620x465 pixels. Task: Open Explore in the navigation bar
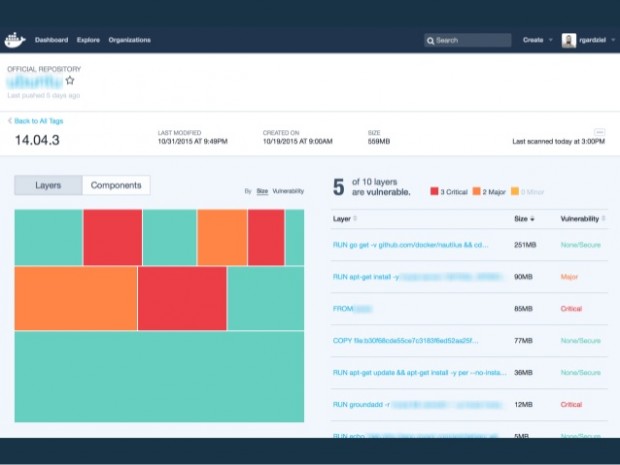click(88, 40)
